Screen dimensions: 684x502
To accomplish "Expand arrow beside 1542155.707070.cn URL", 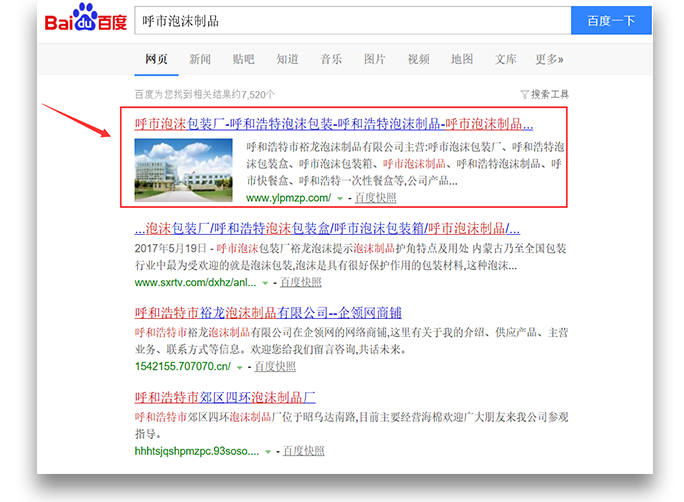I will coord(239,367).
